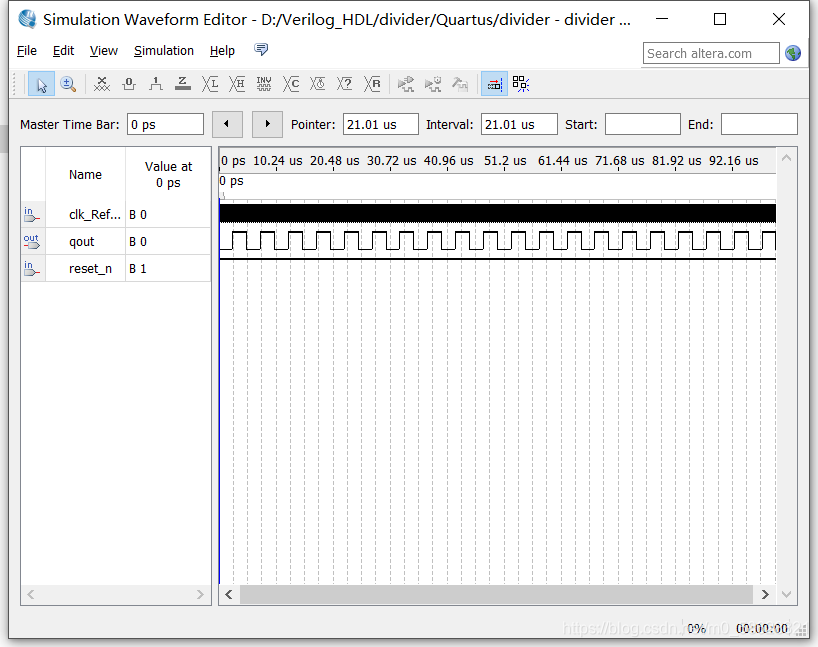Image resolution: width=818 pixels, height=647 pixels.
Task: Select the qout signal row
Action: pyautogui.click(x=116, y=242)
